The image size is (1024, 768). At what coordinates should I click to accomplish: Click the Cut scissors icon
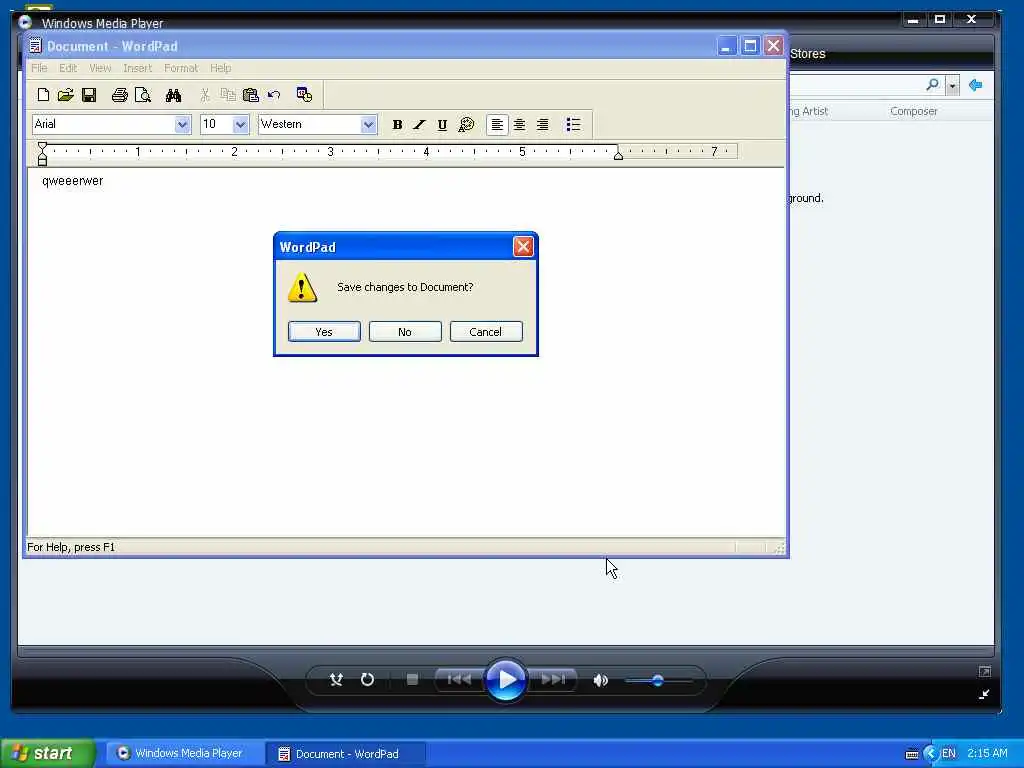tap(204, 95)
